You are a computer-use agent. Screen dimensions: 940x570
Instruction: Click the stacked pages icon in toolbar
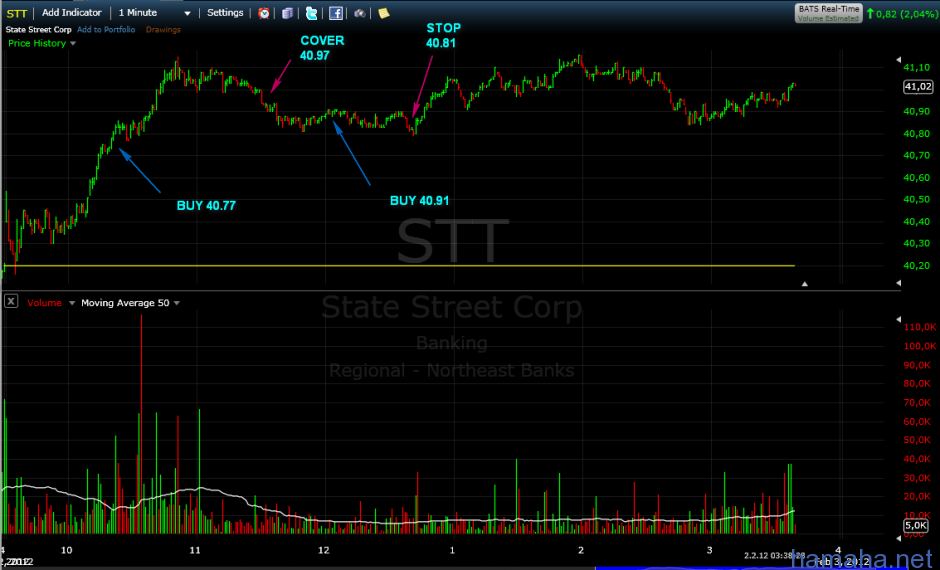click(x=288, y=13)
